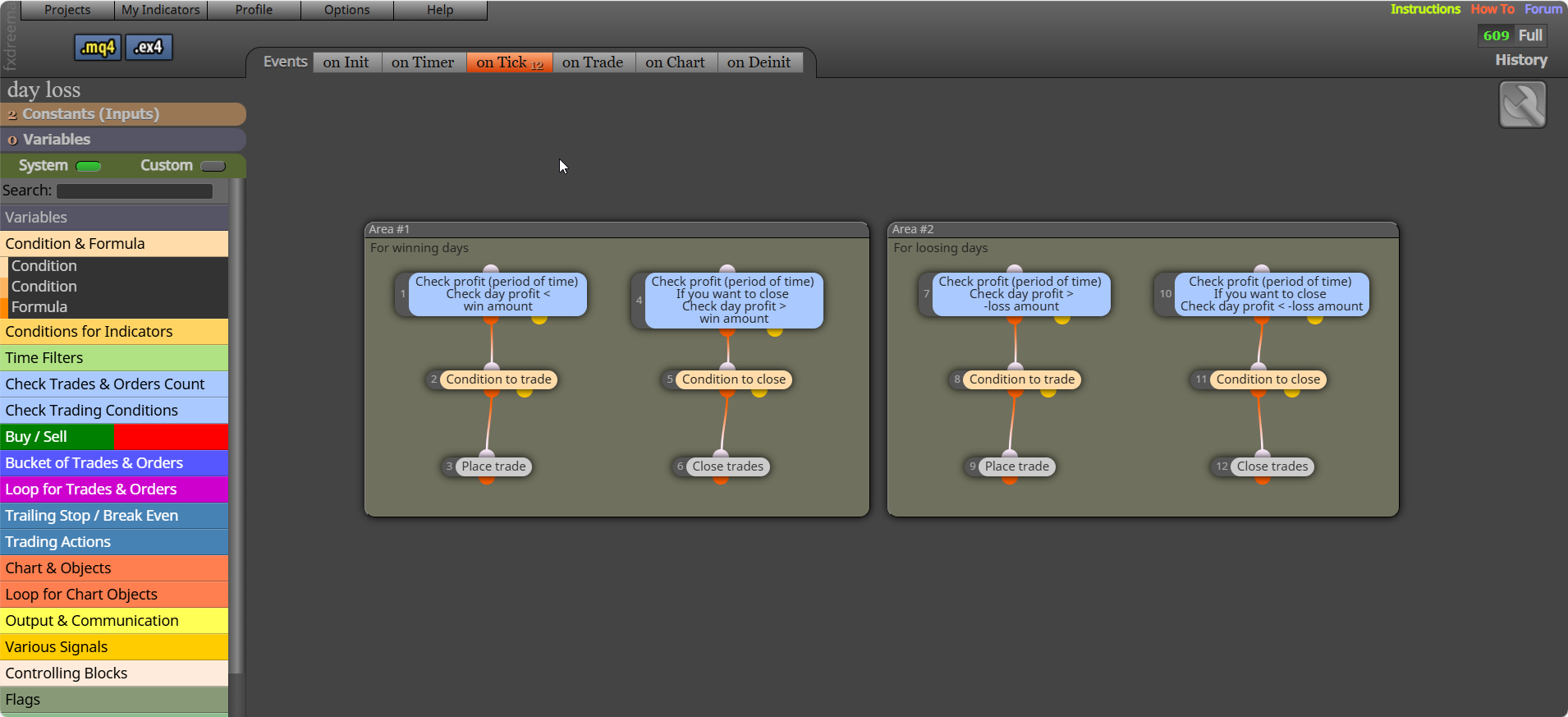Open the Instructions link
Screen dimensions: 1568x717
1425,9
